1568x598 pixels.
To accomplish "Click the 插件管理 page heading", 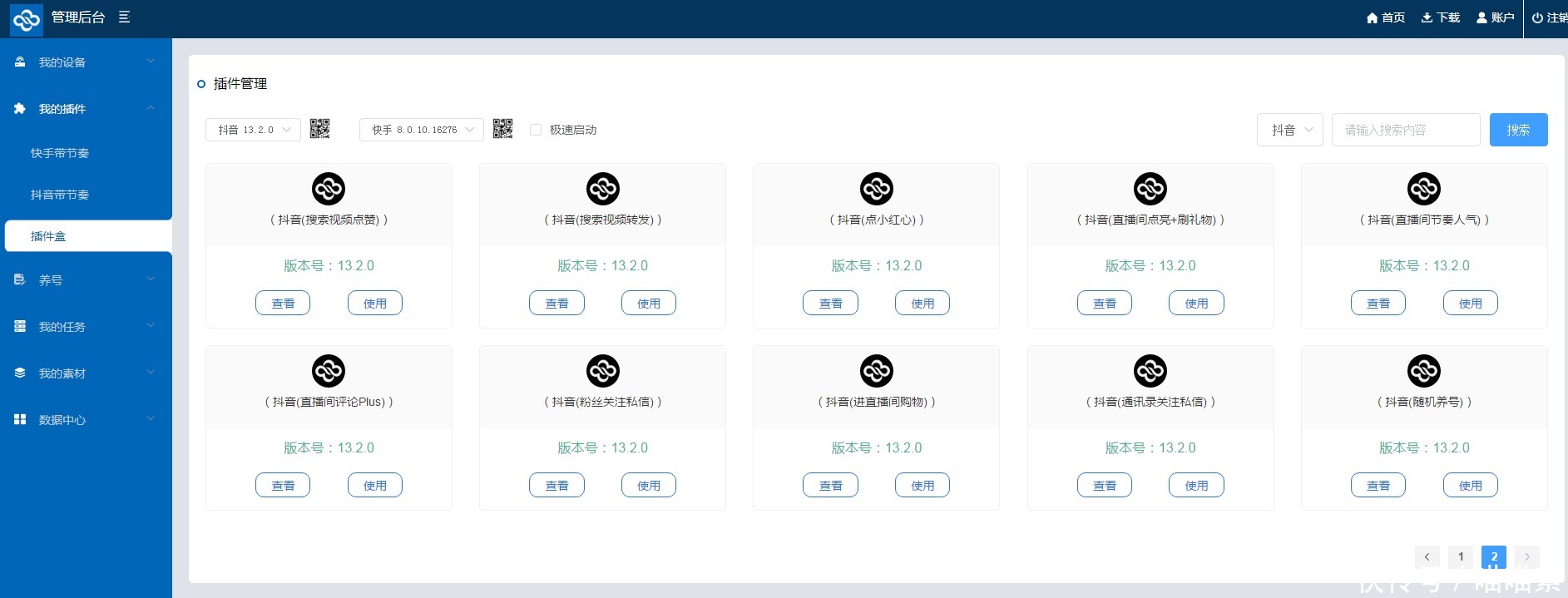I will 240,84.
